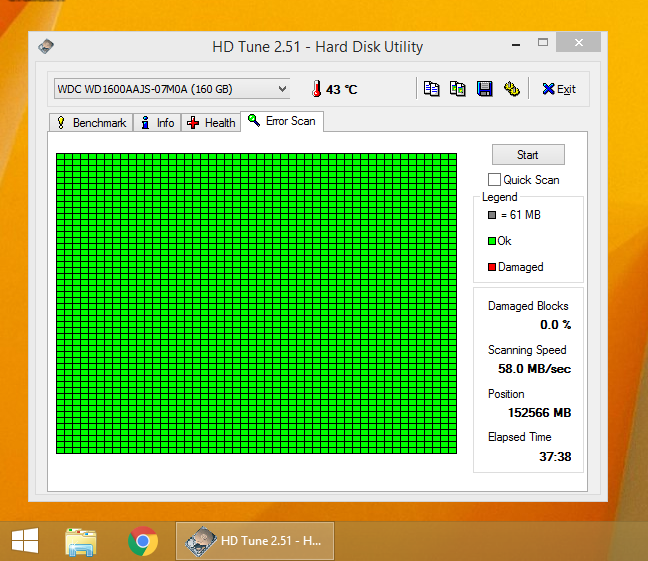Click the Scanning Speed label
648x561 pixels.
tap(527, 350)
